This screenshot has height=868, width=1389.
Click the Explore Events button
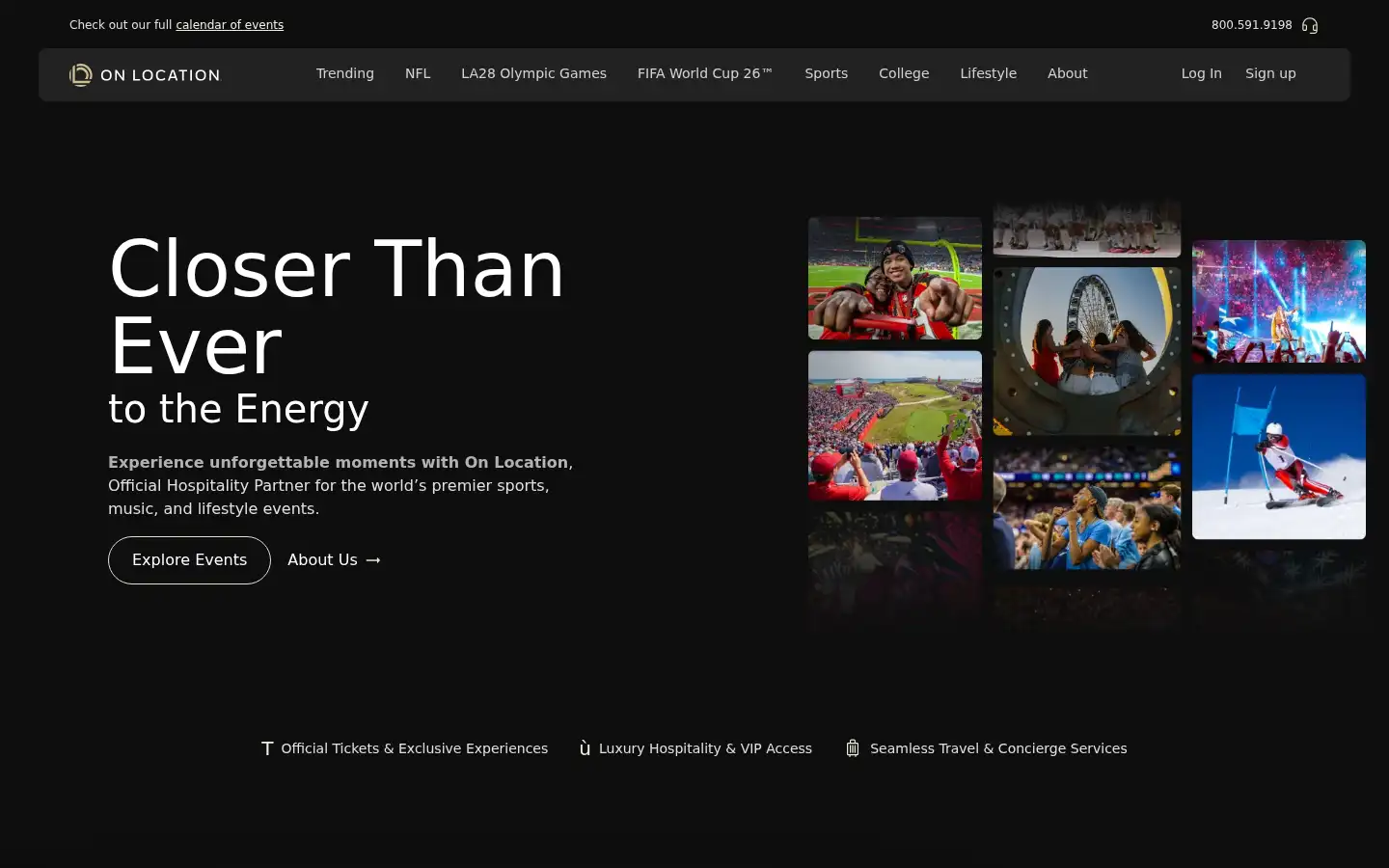pos(189,560)
